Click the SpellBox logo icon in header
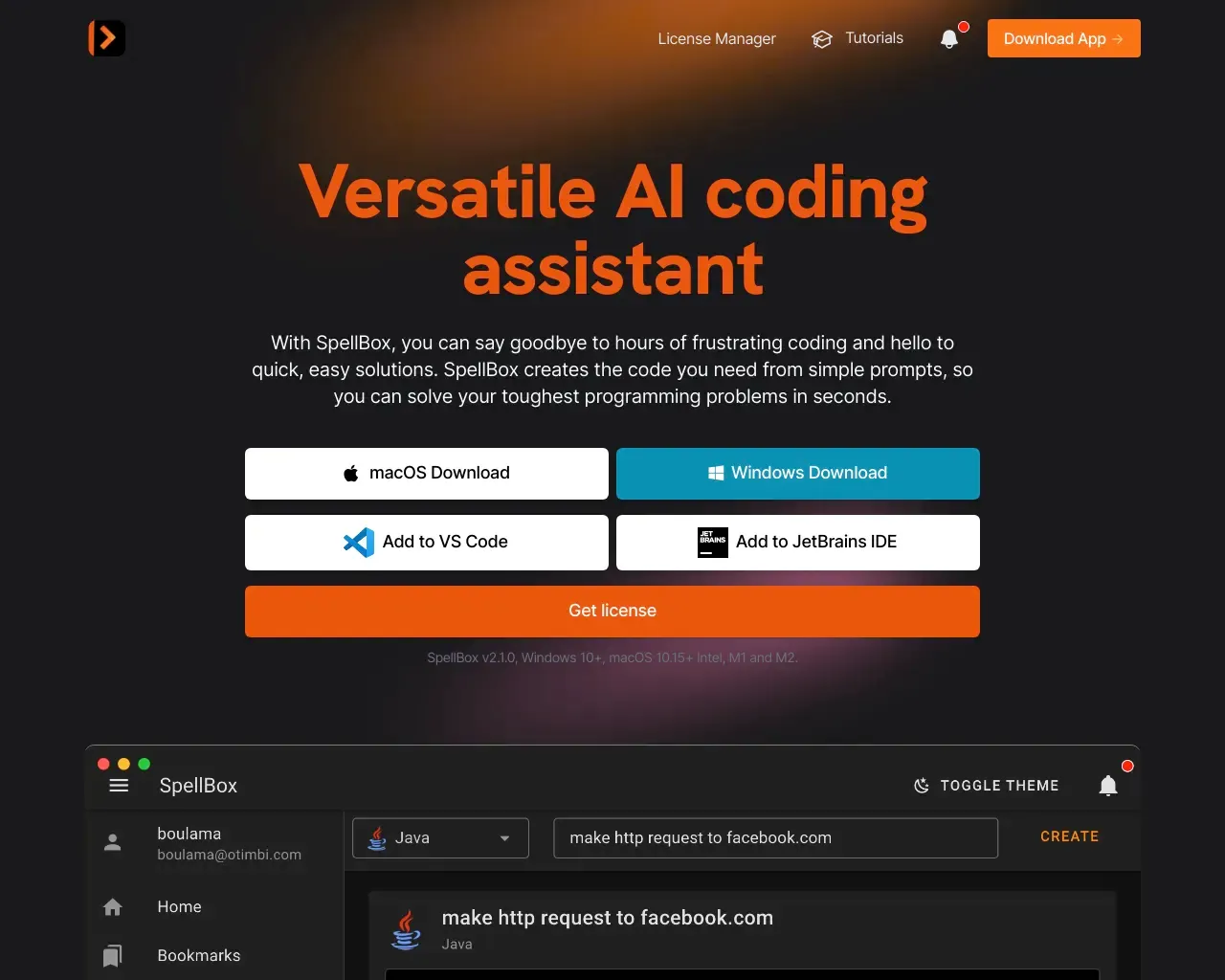 pyautogui.click(x=106, y=38)
